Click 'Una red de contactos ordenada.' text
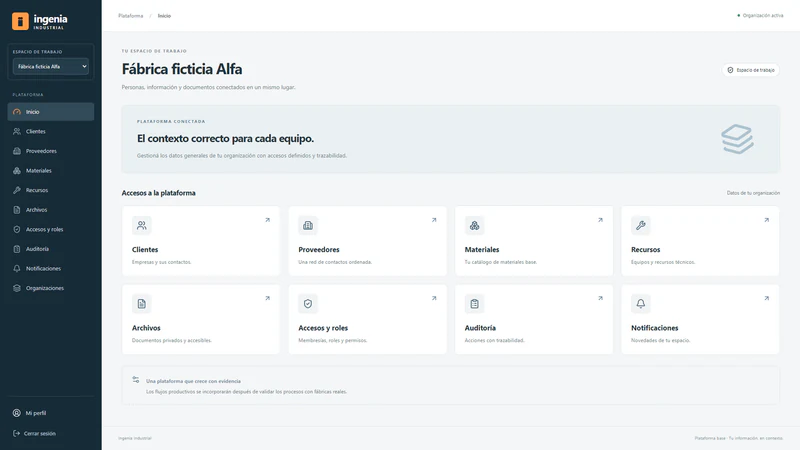This screenshot has height=450, width=800. pos(335,262)
